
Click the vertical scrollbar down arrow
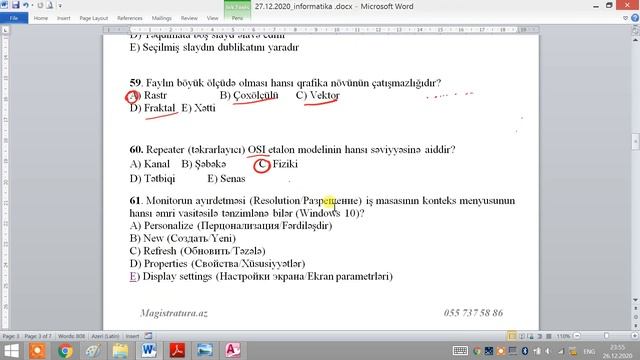(x=635, y=300)
